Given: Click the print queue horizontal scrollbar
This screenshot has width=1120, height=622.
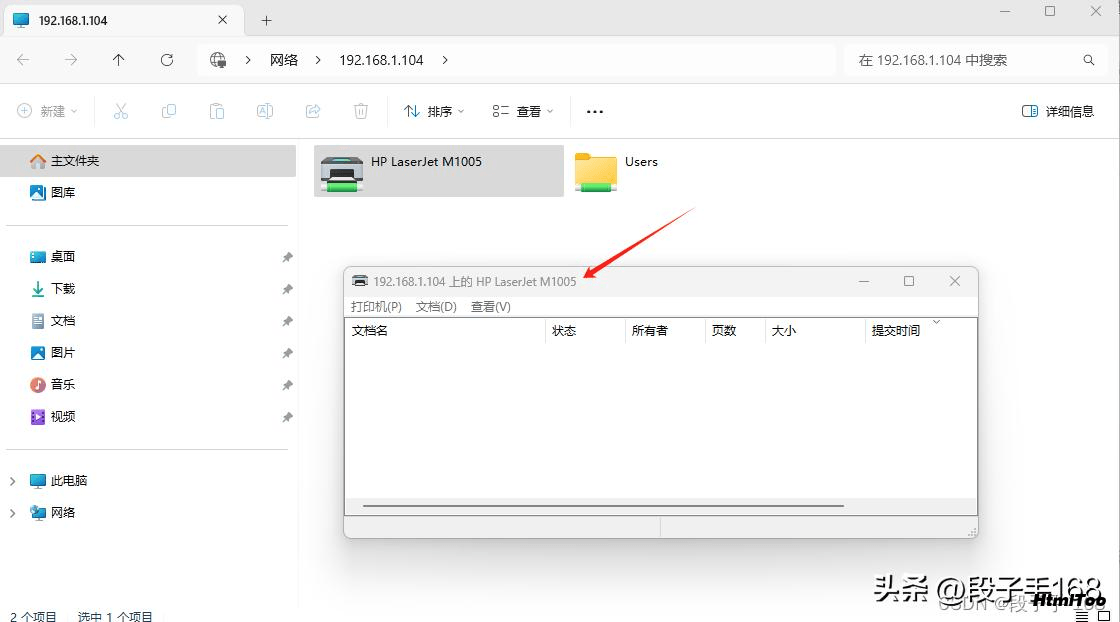Looking at the screenshot, I should pos(603,506).
